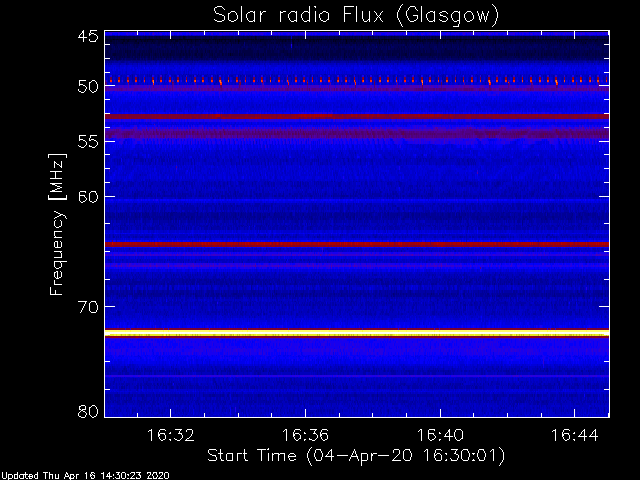Click the dark band below 45 MHz
This screenshot has width=640, height=480.
point(357,49)
